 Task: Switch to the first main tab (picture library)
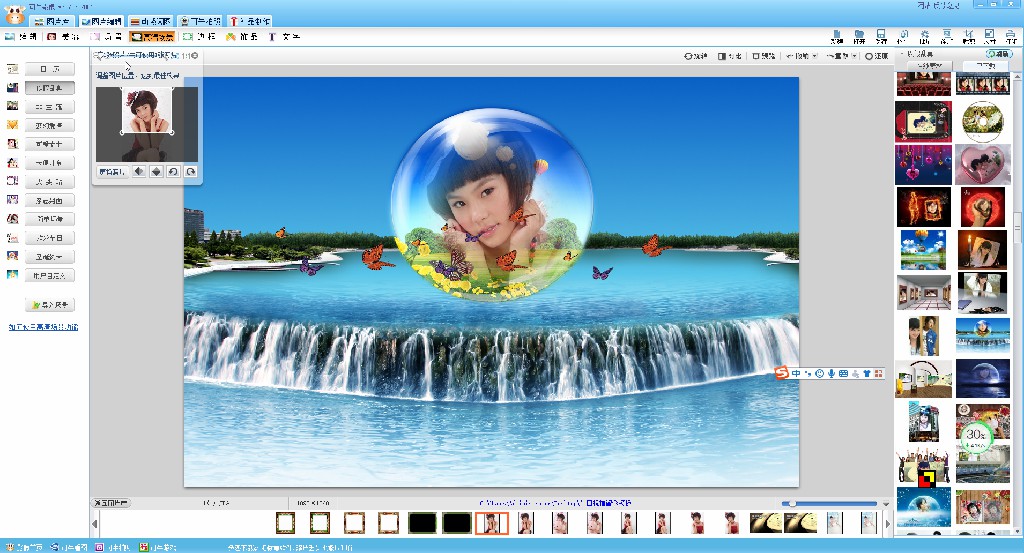[x=52, y=22]
